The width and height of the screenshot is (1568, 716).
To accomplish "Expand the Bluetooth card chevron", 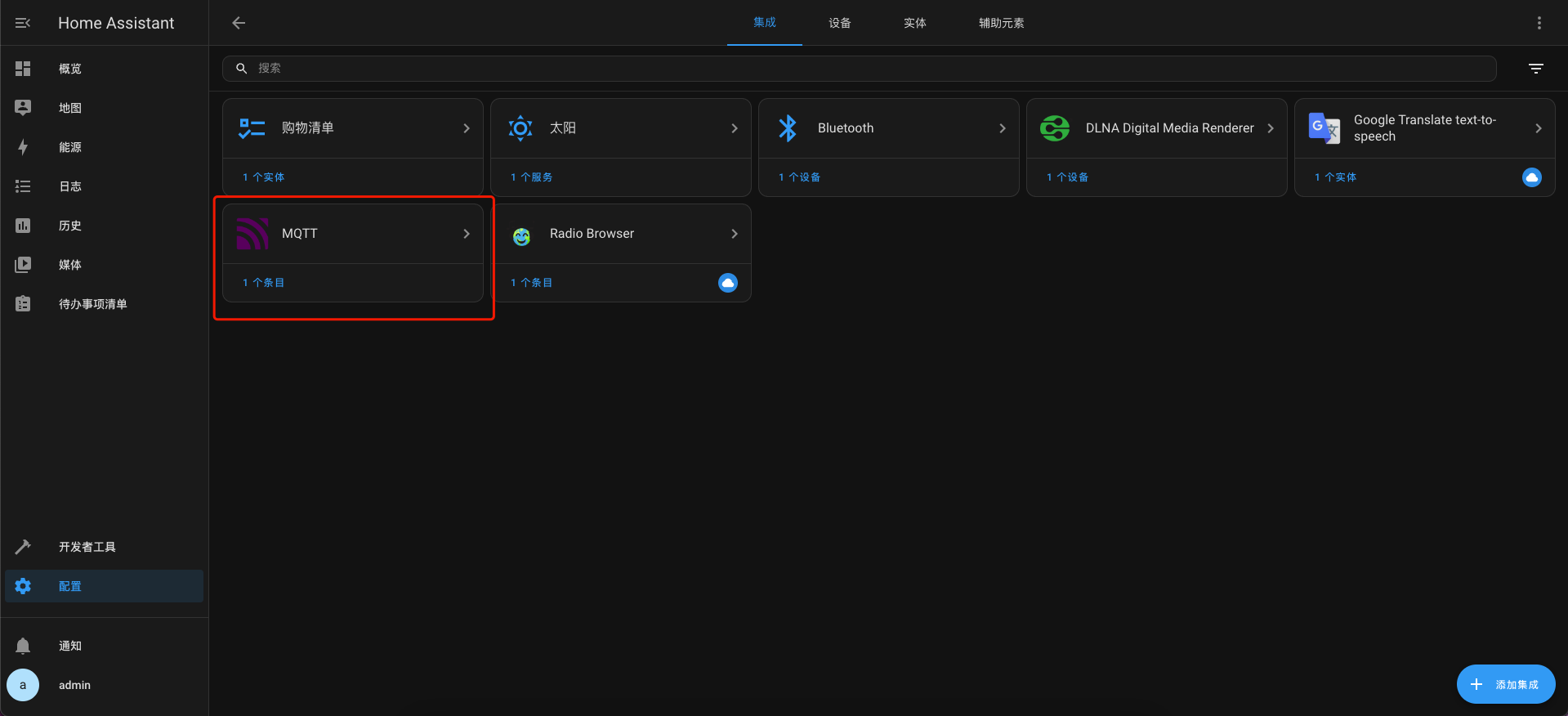I will click(1003, 128).
